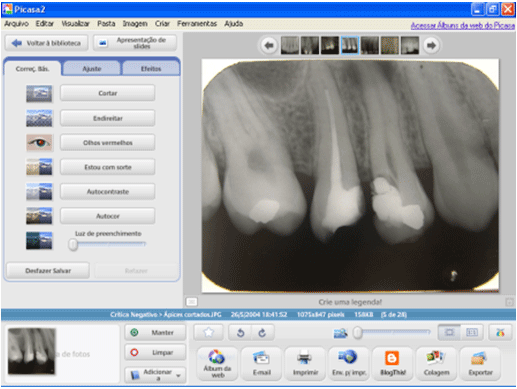Click Estou com sorte button
The image size is (517, 389).
point(108,167)
